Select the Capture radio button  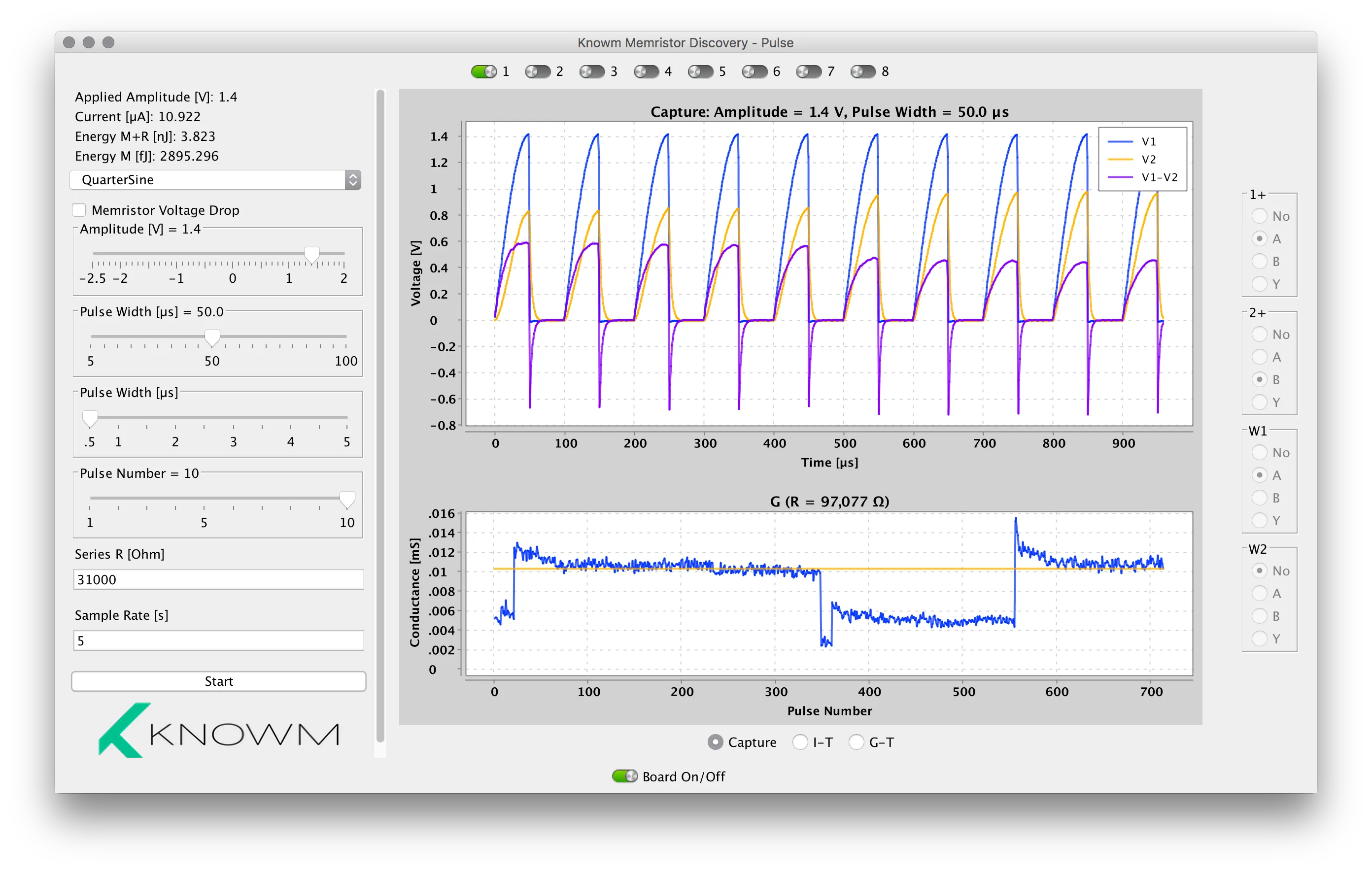click(x=715, y=742)
